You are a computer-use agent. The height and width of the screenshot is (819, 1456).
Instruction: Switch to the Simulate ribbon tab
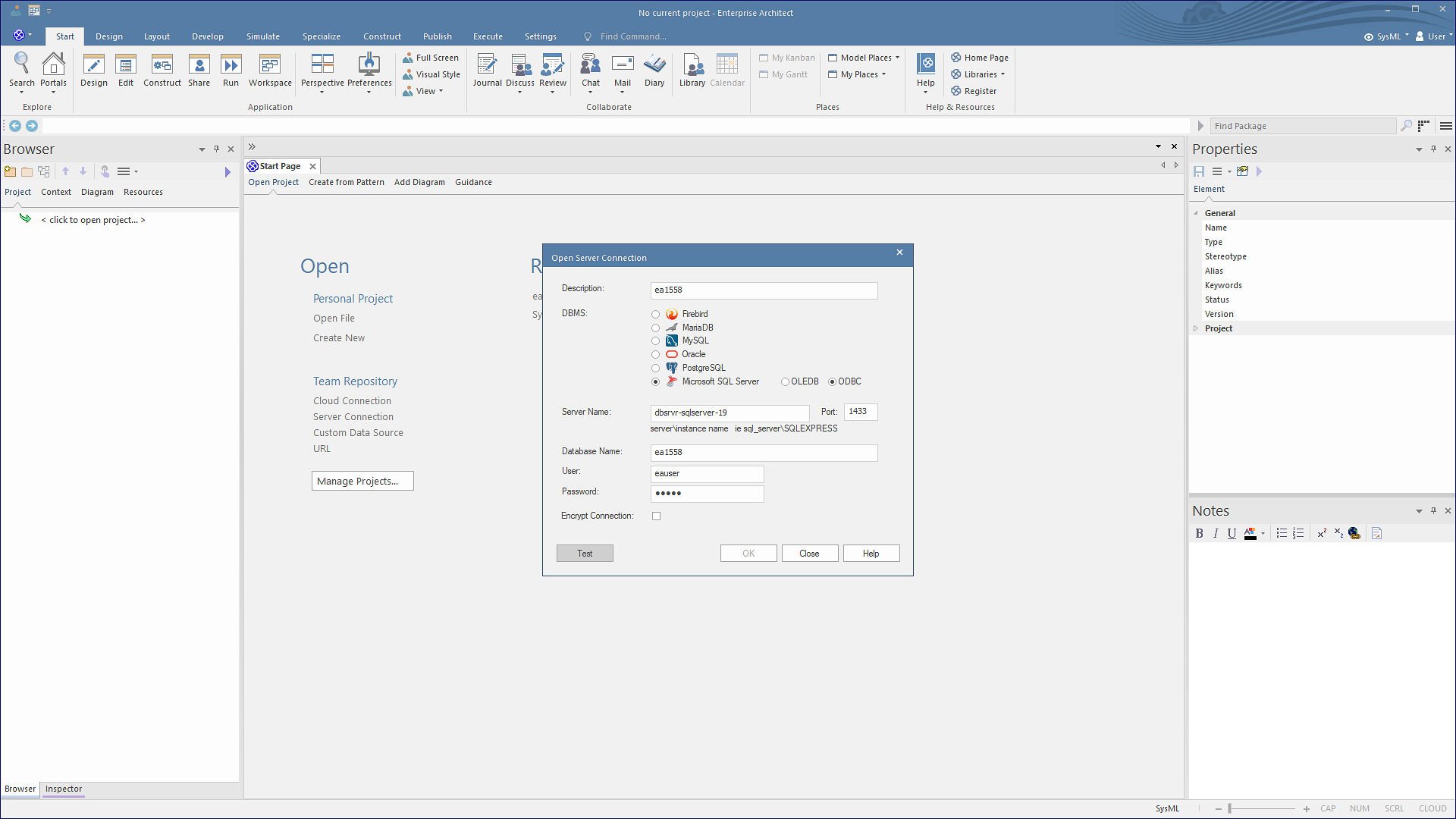point(262,36)
